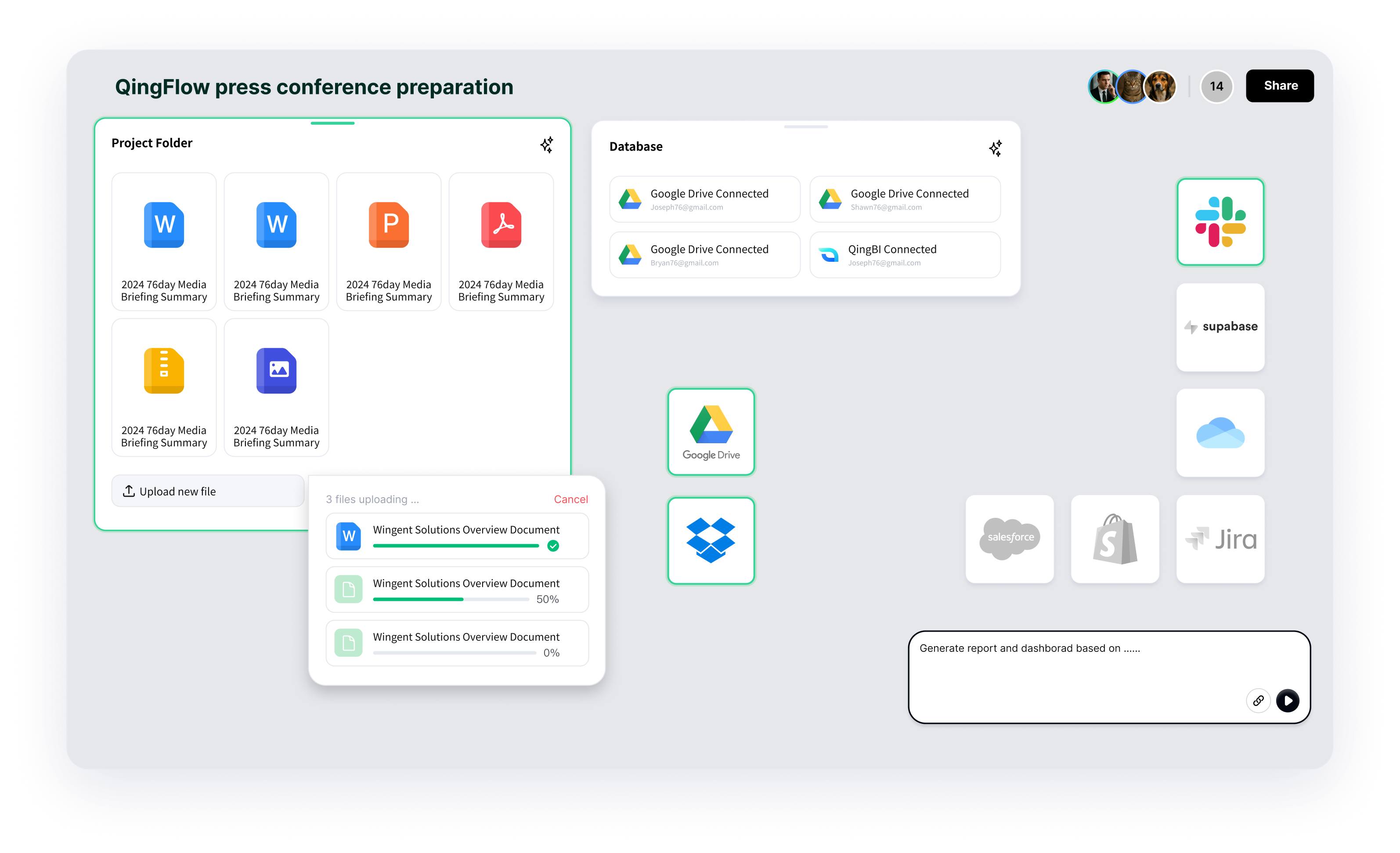The height and width of the screenshot is (853, 1400).
Task: Select the QingBI Connected database entry
Action: 905,255
